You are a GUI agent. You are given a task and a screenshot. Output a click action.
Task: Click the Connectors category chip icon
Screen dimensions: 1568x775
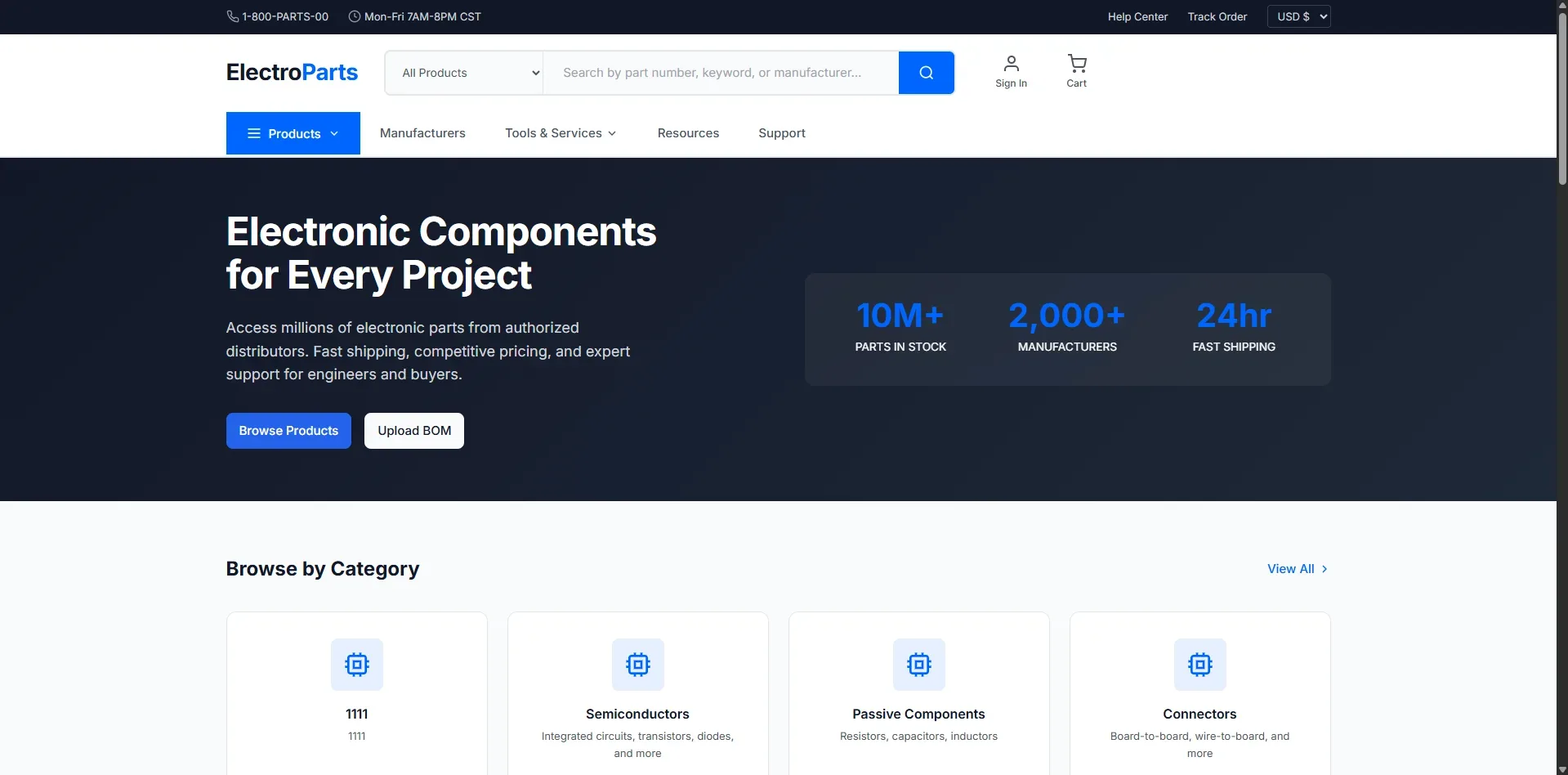click(x=1199, y=664)
